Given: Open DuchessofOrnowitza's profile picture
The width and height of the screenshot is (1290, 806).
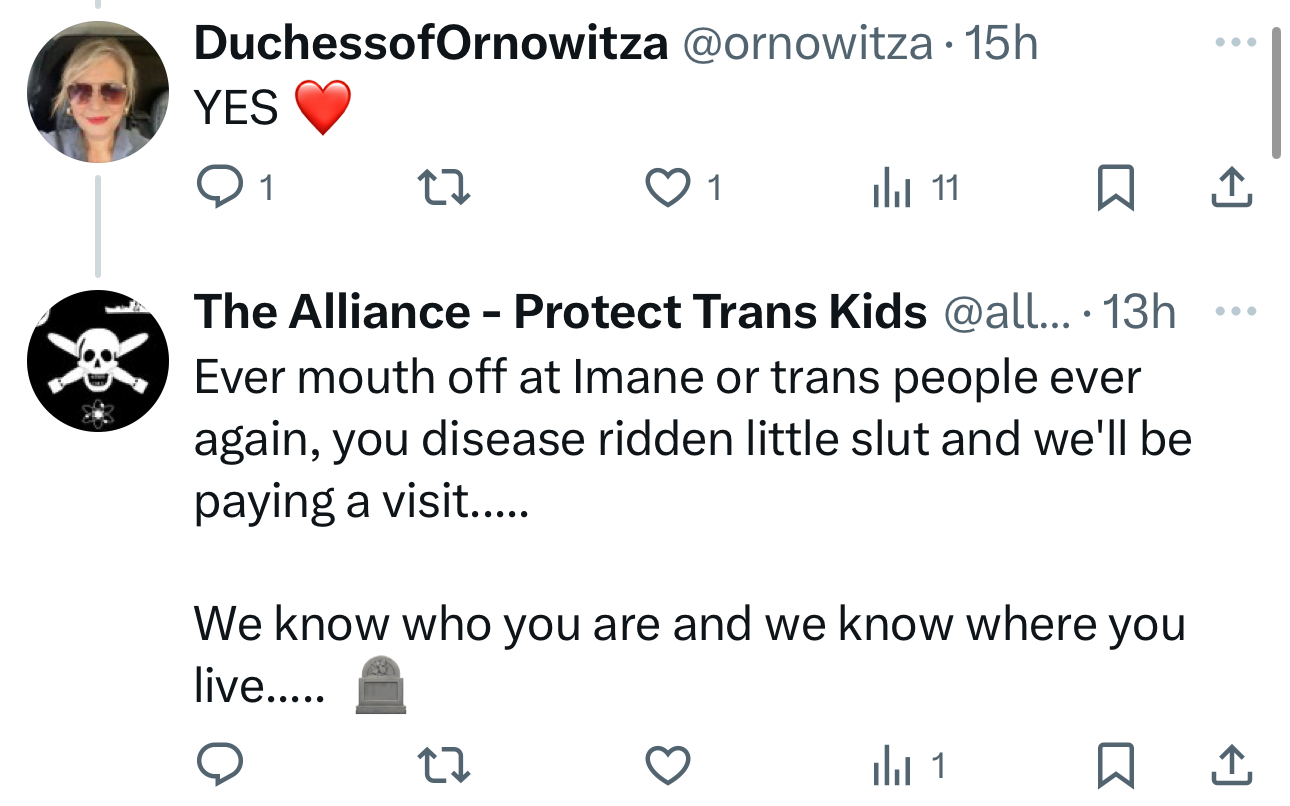Looking at the screenshot, I should 97,92.
